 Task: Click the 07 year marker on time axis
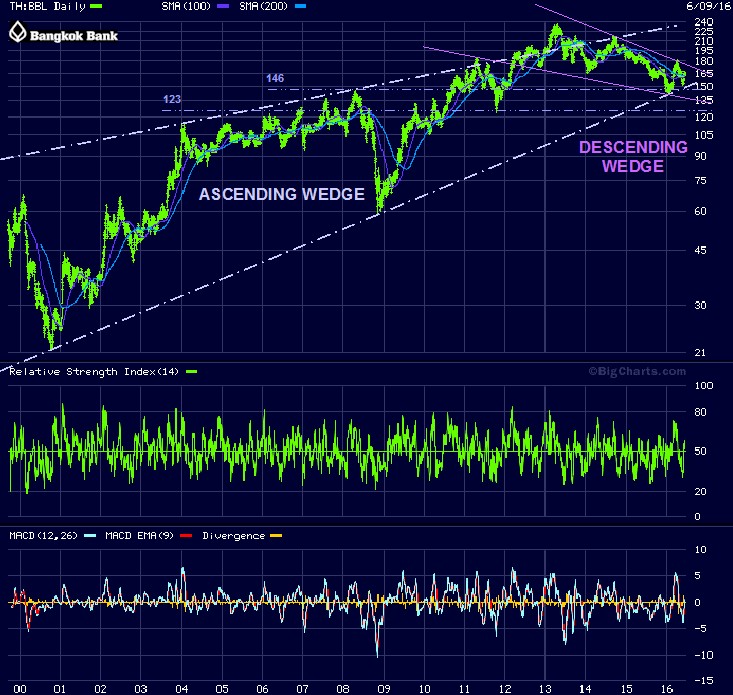tap(302, 689)
